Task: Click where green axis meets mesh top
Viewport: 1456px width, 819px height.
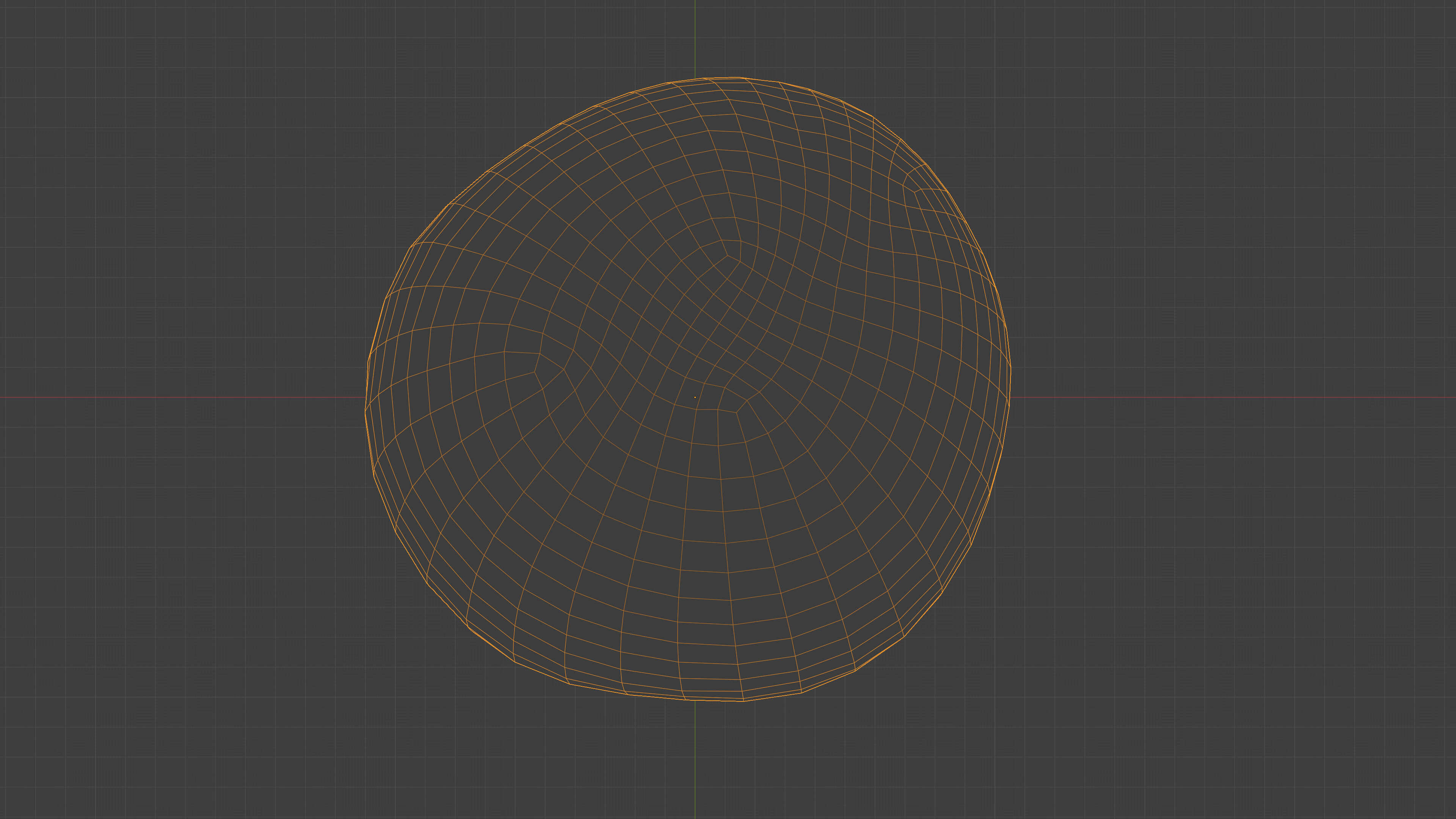Action: tap(695, 78)
